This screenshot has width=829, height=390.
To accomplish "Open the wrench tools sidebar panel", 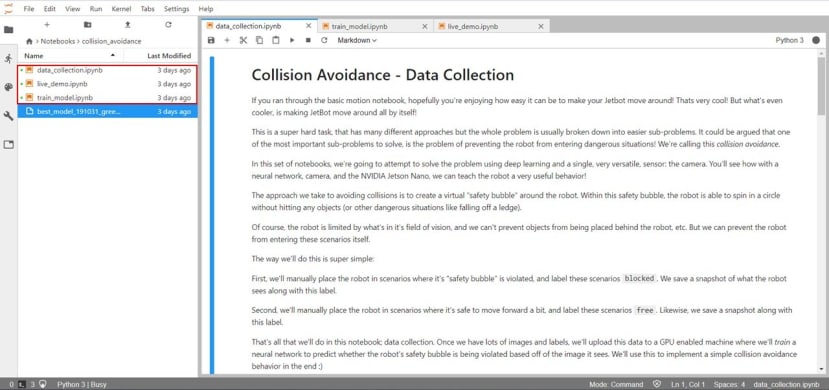I will pos(8,116).
